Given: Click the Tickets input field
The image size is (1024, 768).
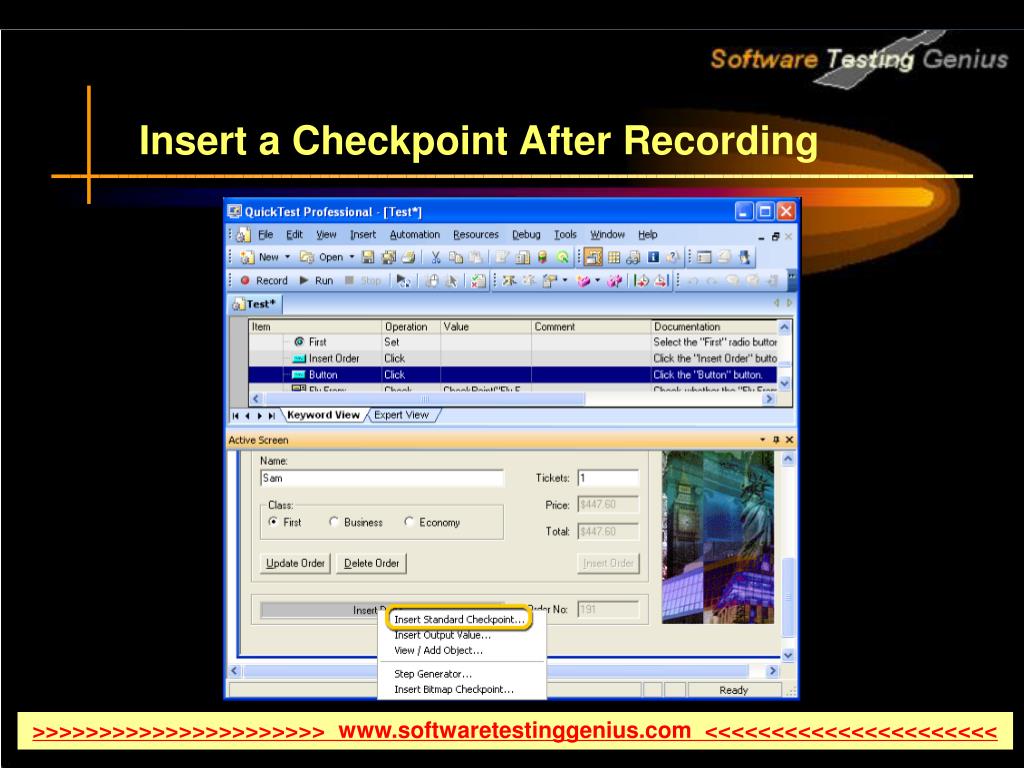Looking at the screenshot, I should [608, 478].
